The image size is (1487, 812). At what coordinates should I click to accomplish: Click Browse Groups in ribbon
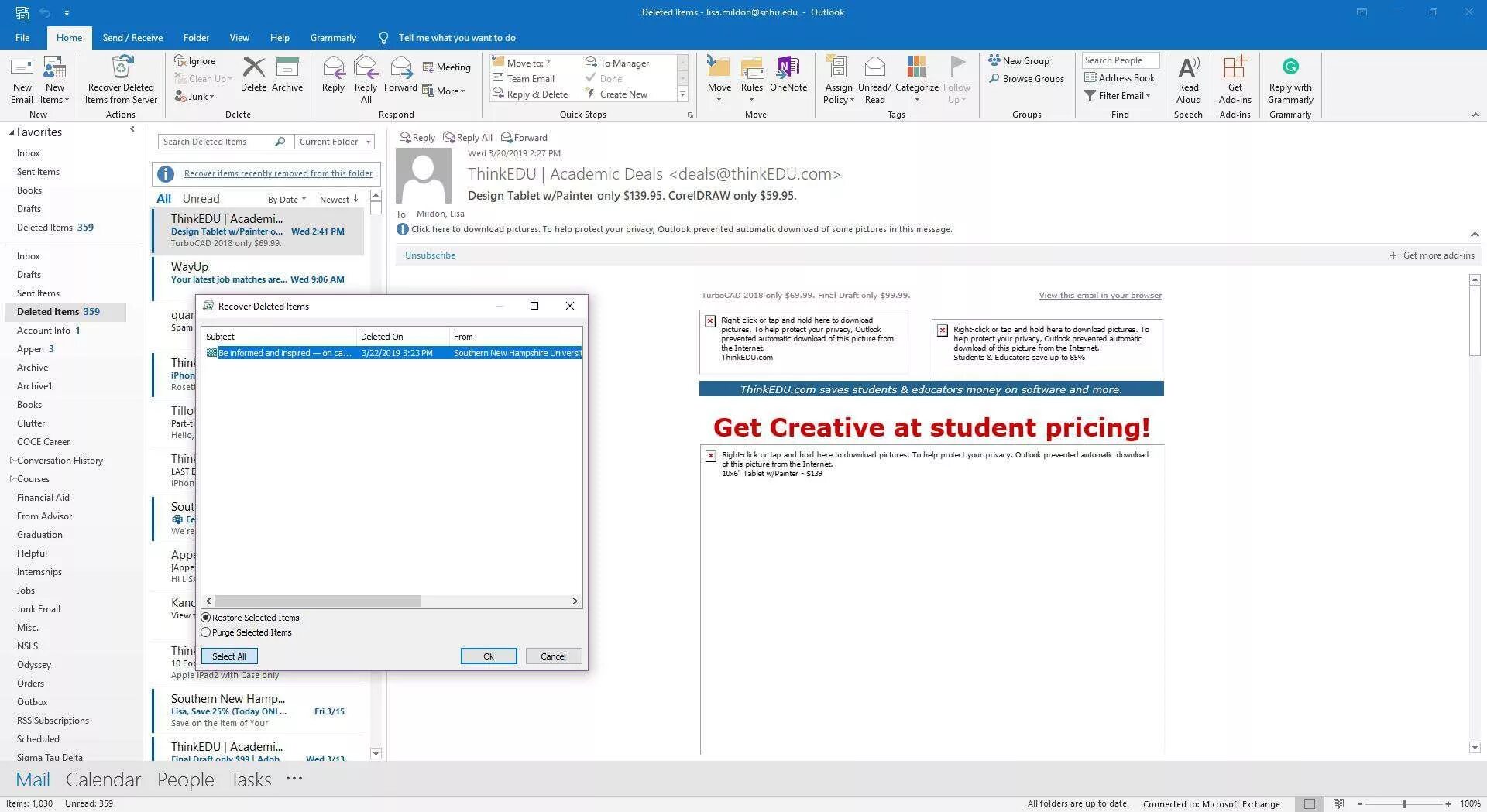(1026, 78)
